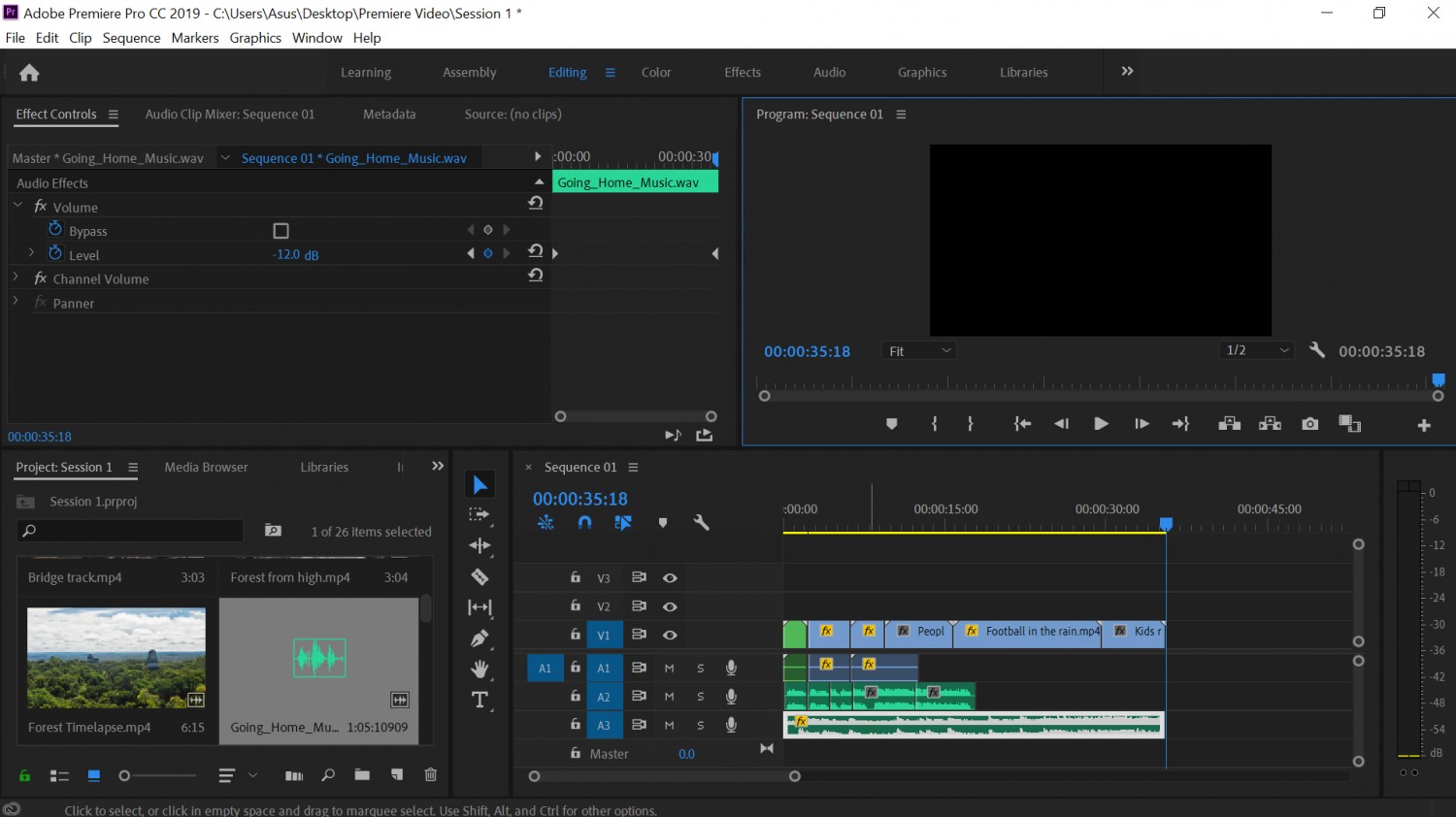Create new bin in Project panel
Screen dimensions: 1456x817
(x=362, y=775)
